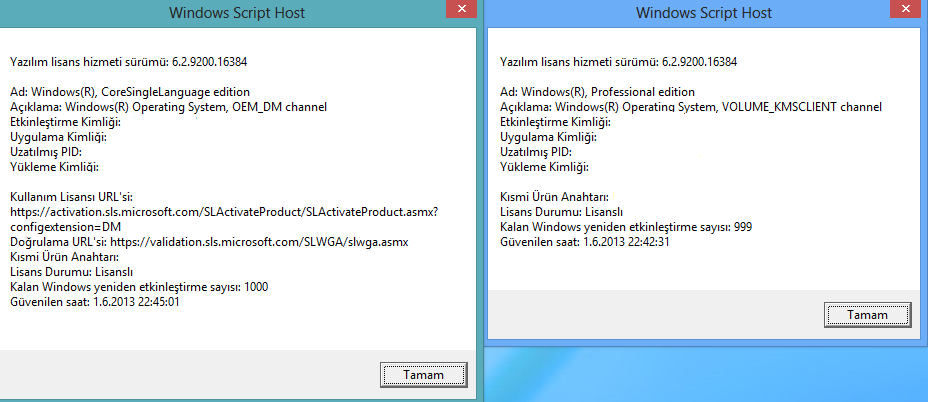Click Tamam in the Professional edition dialog
928x402 pixels.
point(867,315)
